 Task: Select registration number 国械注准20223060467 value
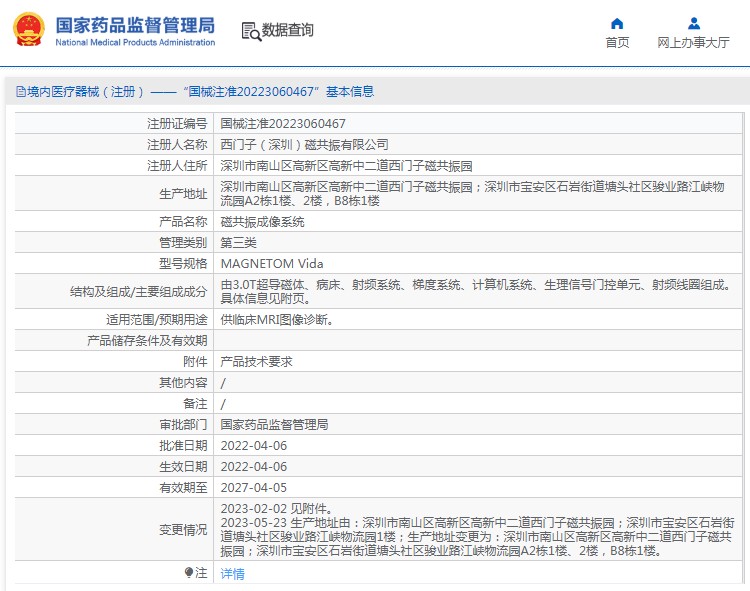[283, 124]
